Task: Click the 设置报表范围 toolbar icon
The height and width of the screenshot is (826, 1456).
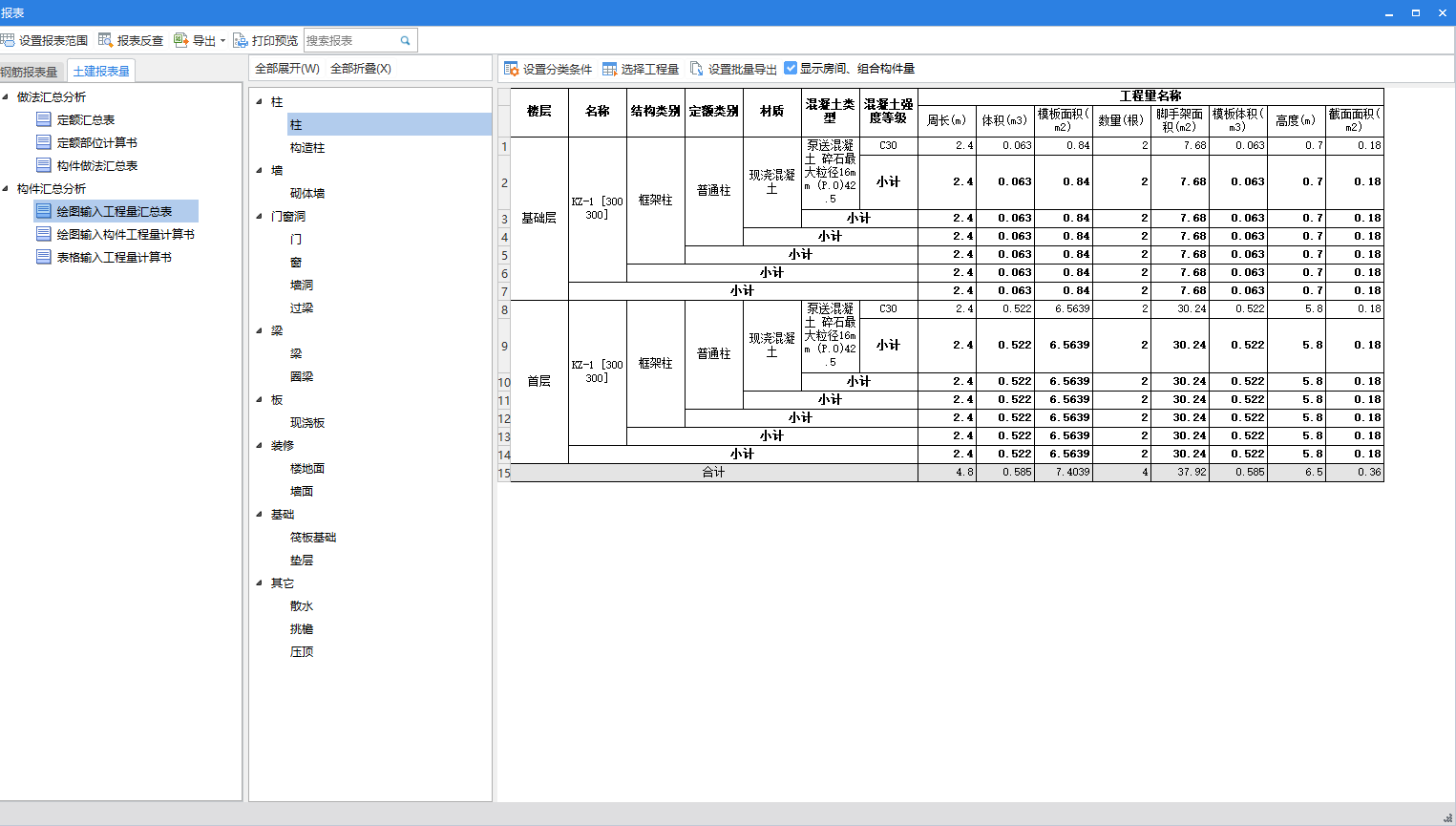Action: 8,40
